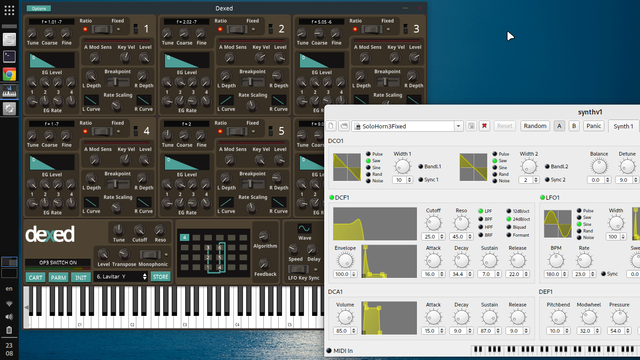The image size is (640, 360).
Task: Enable Sync 2 in DCO1
Action: coord(555,180)
